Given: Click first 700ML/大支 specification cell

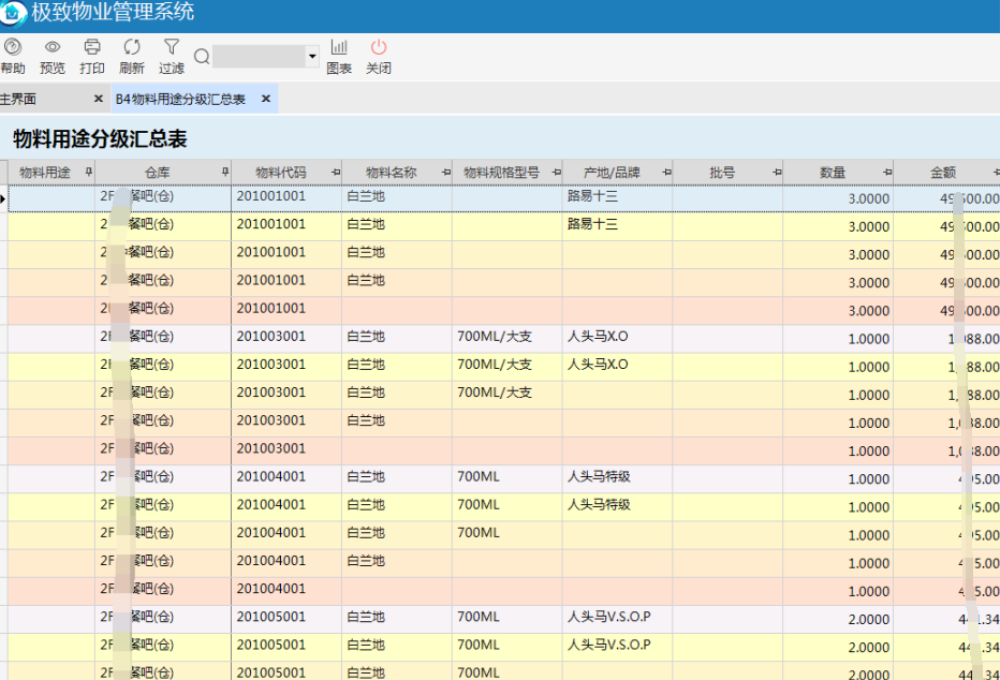Looking at the screenshot, I should point(494,336).
